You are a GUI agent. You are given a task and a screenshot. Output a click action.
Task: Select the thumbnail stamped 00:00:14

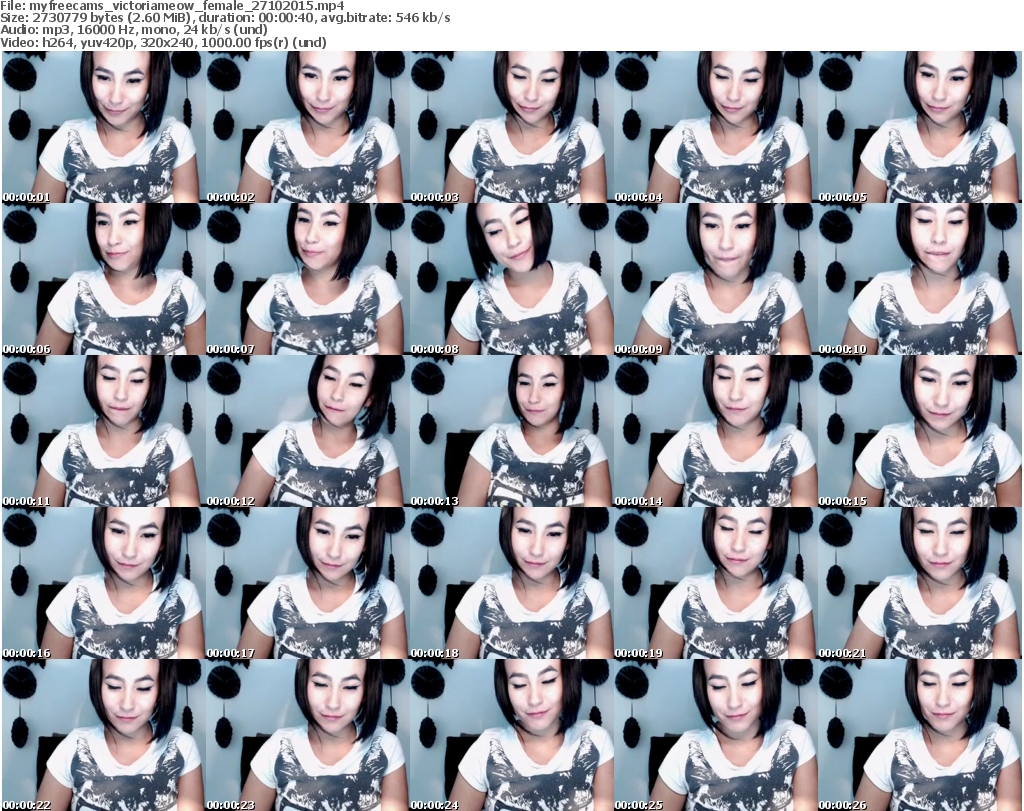[x=716, y=431]
